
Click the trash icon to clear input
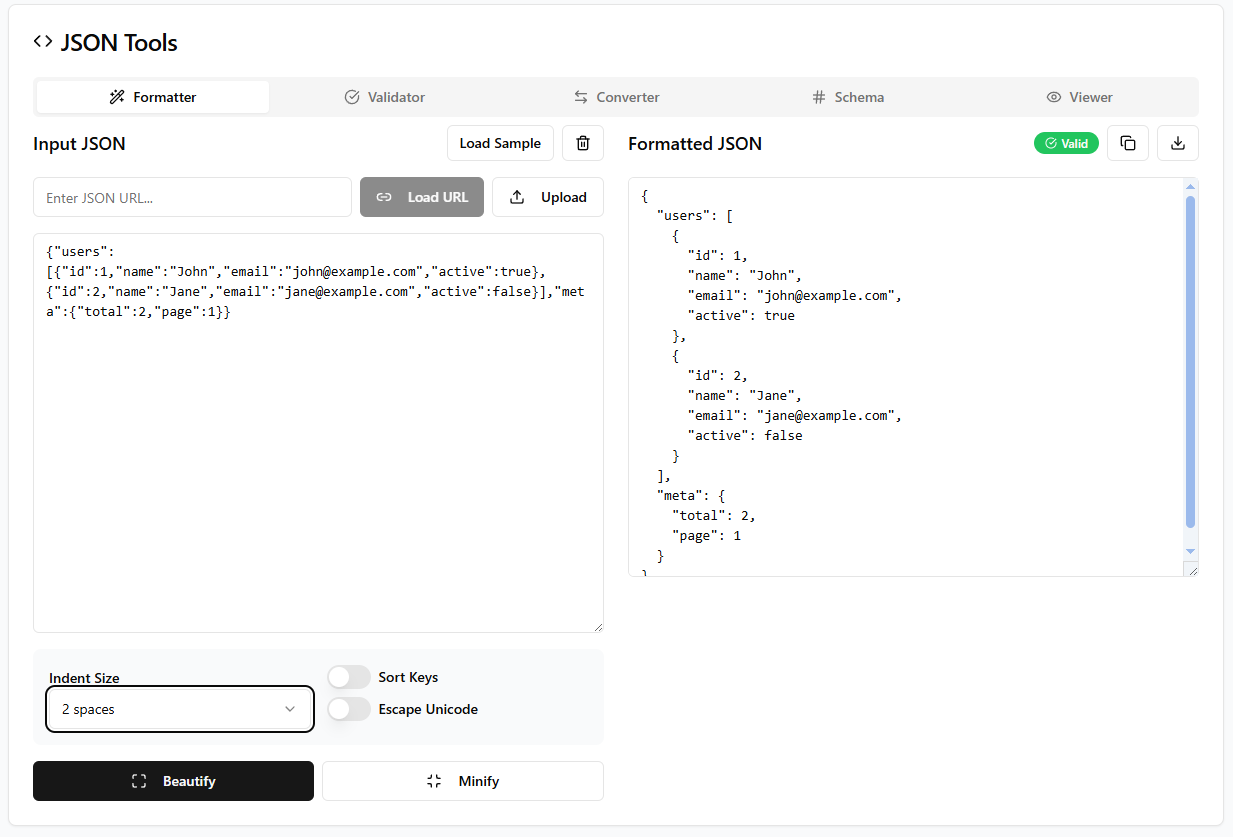[583, 143]
